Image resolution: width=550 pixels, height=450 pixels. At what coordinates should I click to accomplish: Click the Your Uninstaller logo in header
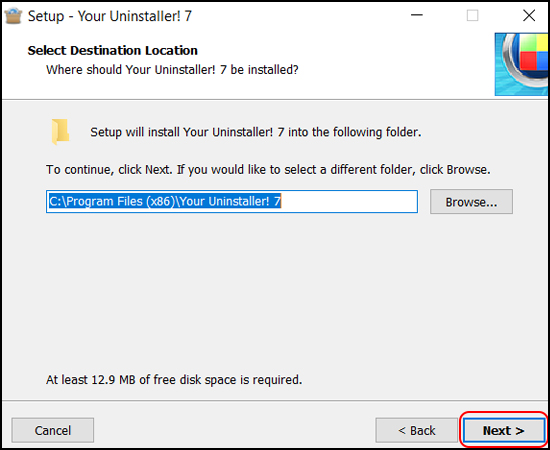(522, 64)
